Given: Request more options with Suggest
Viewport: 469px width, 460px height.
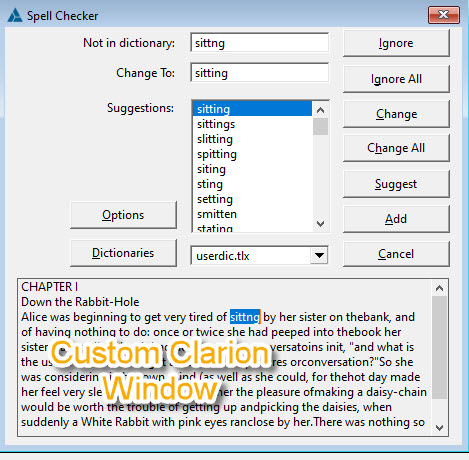Looking at the screenshot, I should point(396,184).
